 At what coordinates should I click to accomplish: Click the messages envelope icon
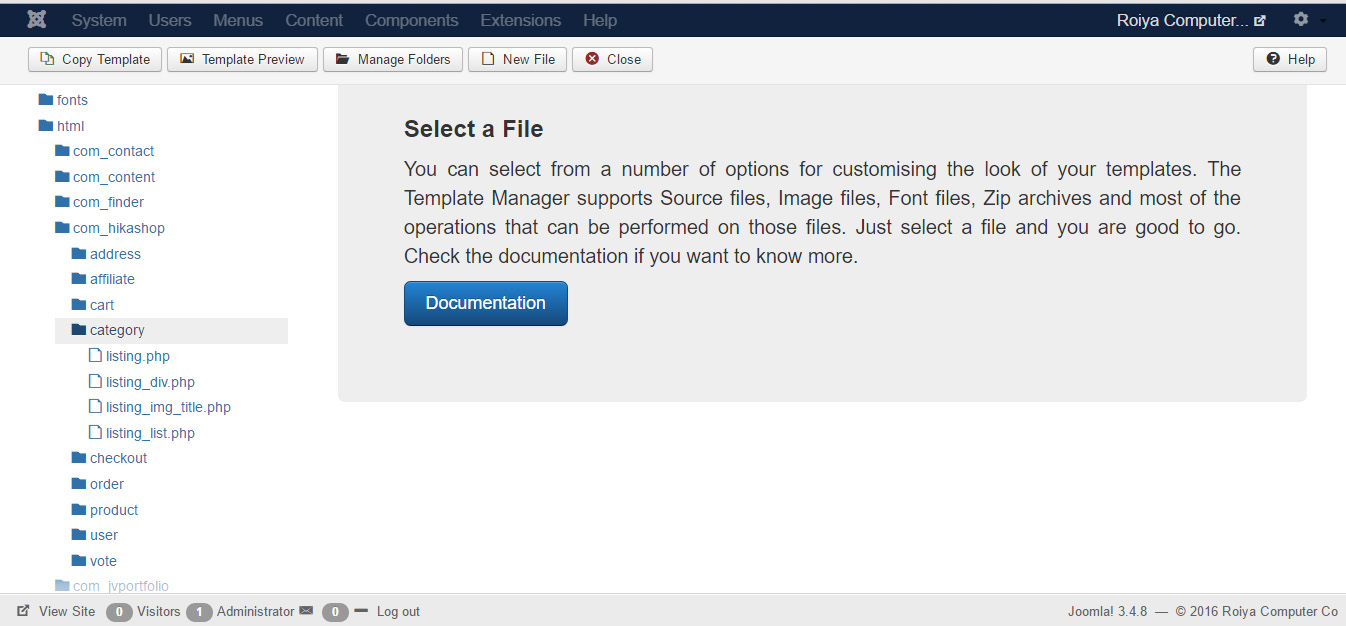[x=306, y=611]
